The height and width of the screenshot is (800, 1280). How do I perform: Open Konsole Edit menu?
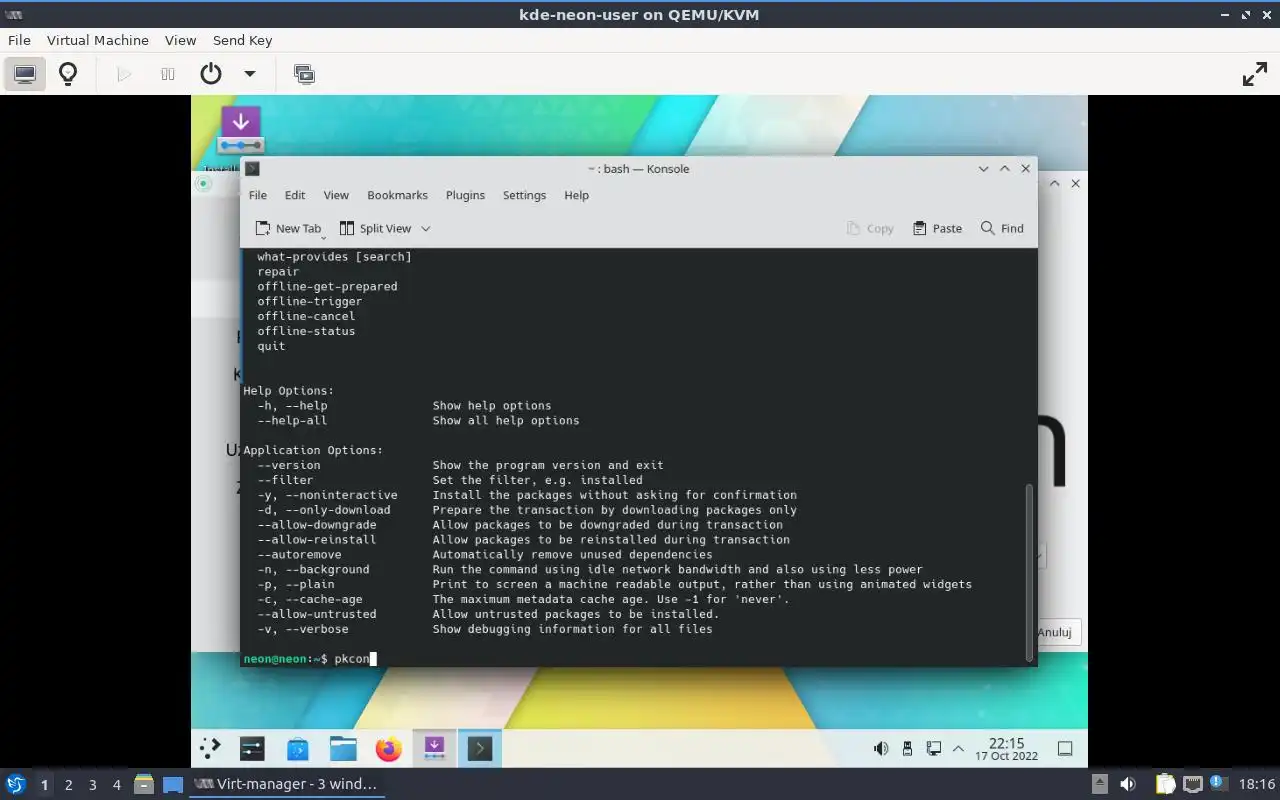point(295,195)
